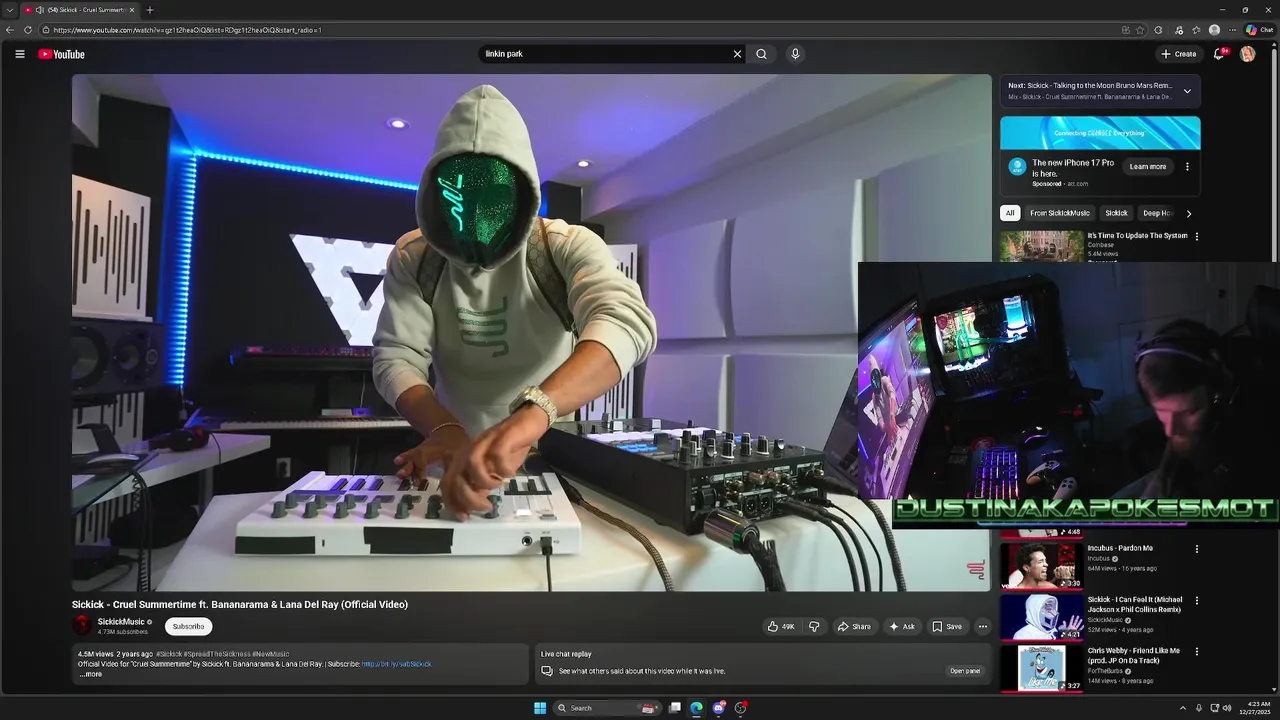Open YouTube account avatar menu
1280x720 pixels.
pyautogui.click(x=1247, y=54)
